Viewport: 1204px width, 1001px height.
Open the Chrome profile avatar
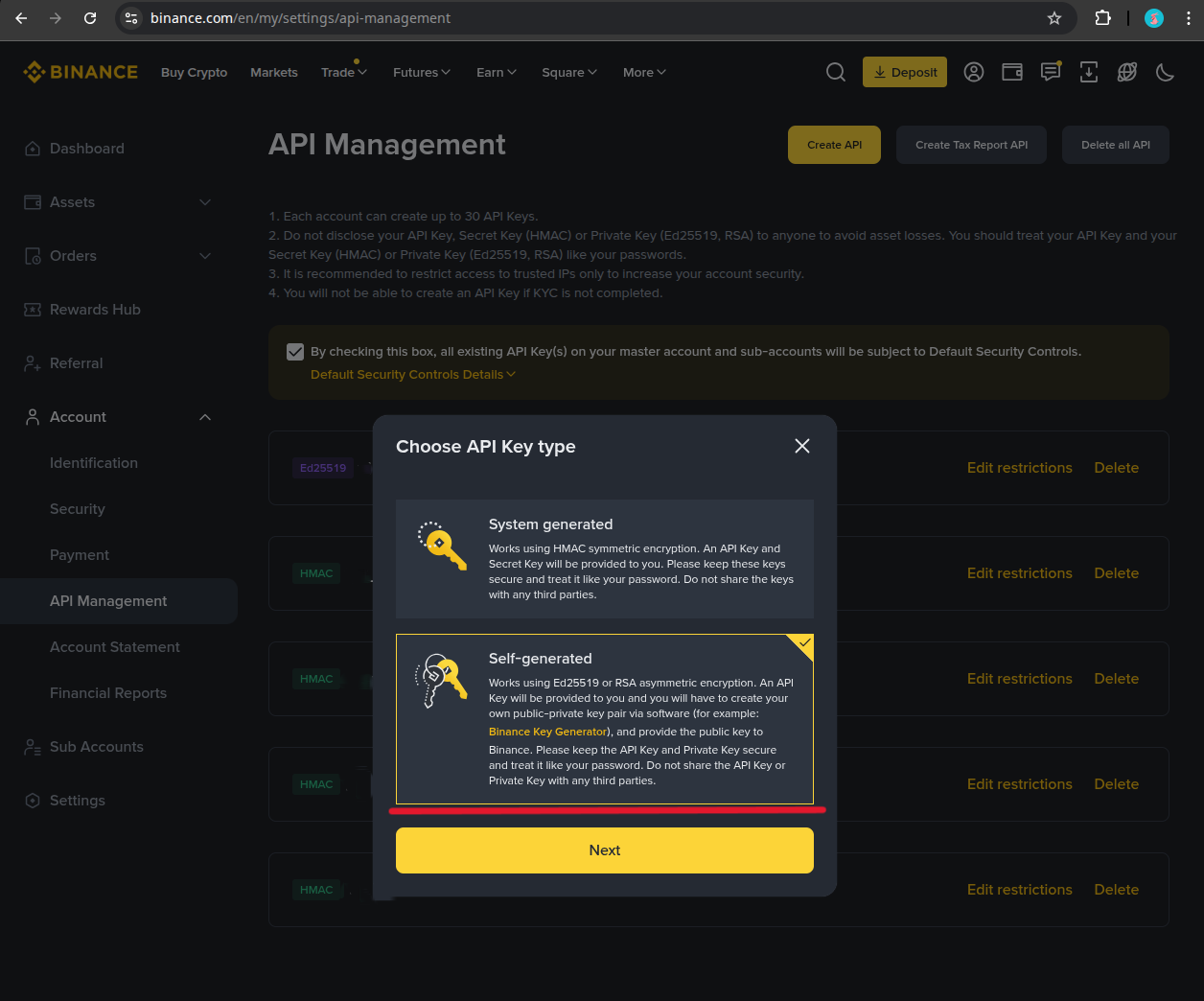(1154, 18)
